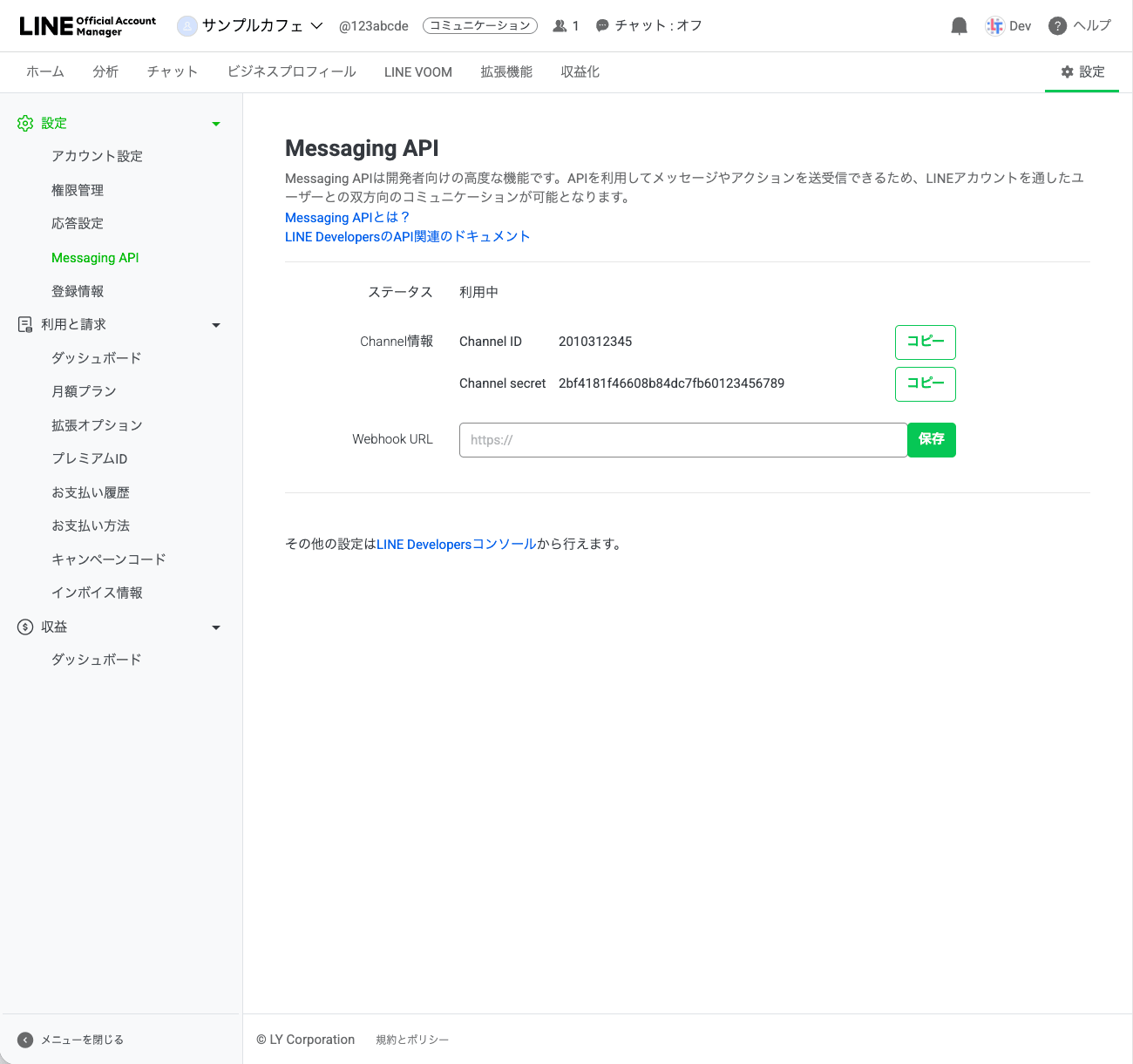
Task: Open アカウント設定 in the sidebar
Action: (97, 157)
